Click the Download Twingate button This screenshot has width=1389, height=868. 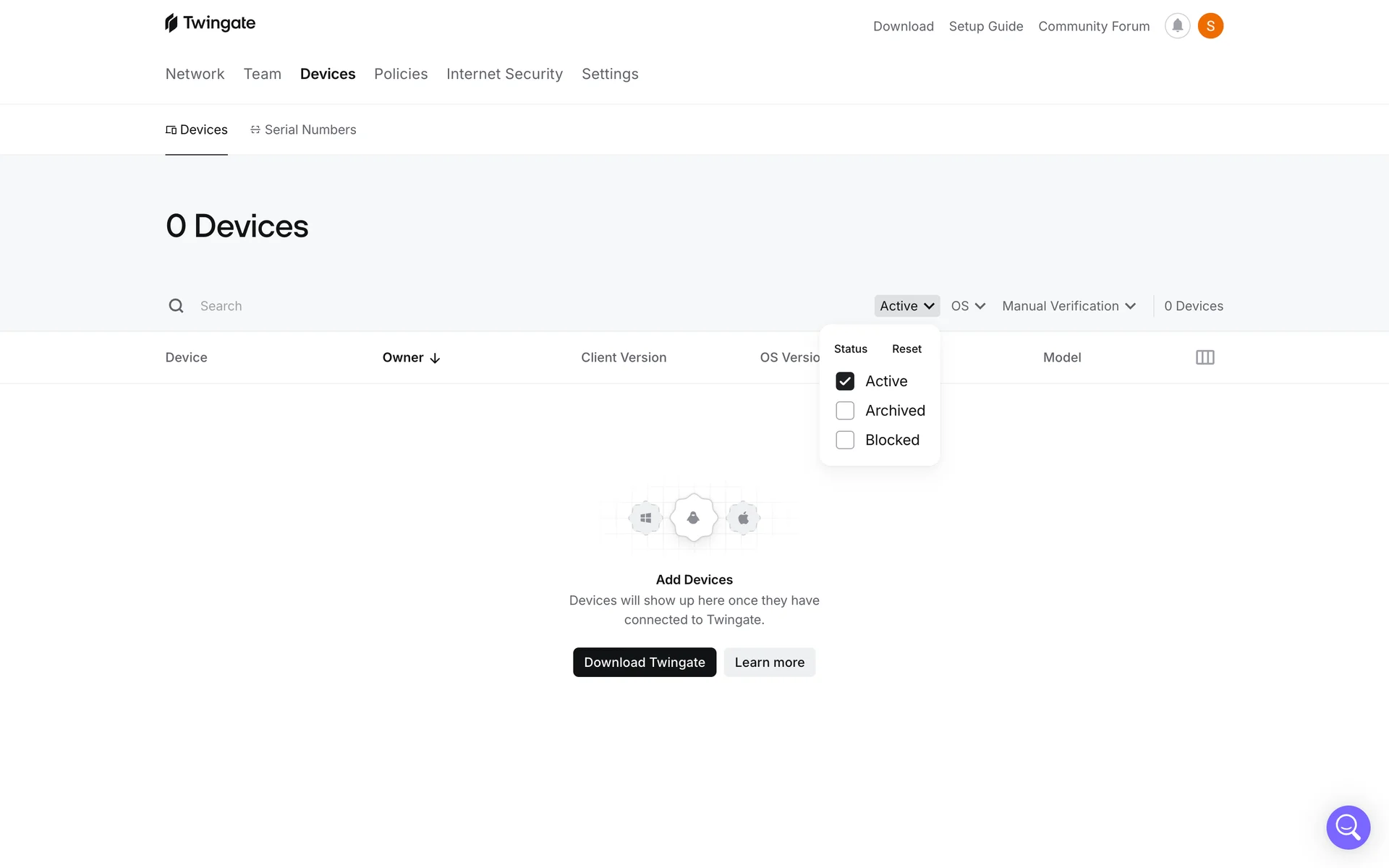pyautogui.click(x=644, y=662)
